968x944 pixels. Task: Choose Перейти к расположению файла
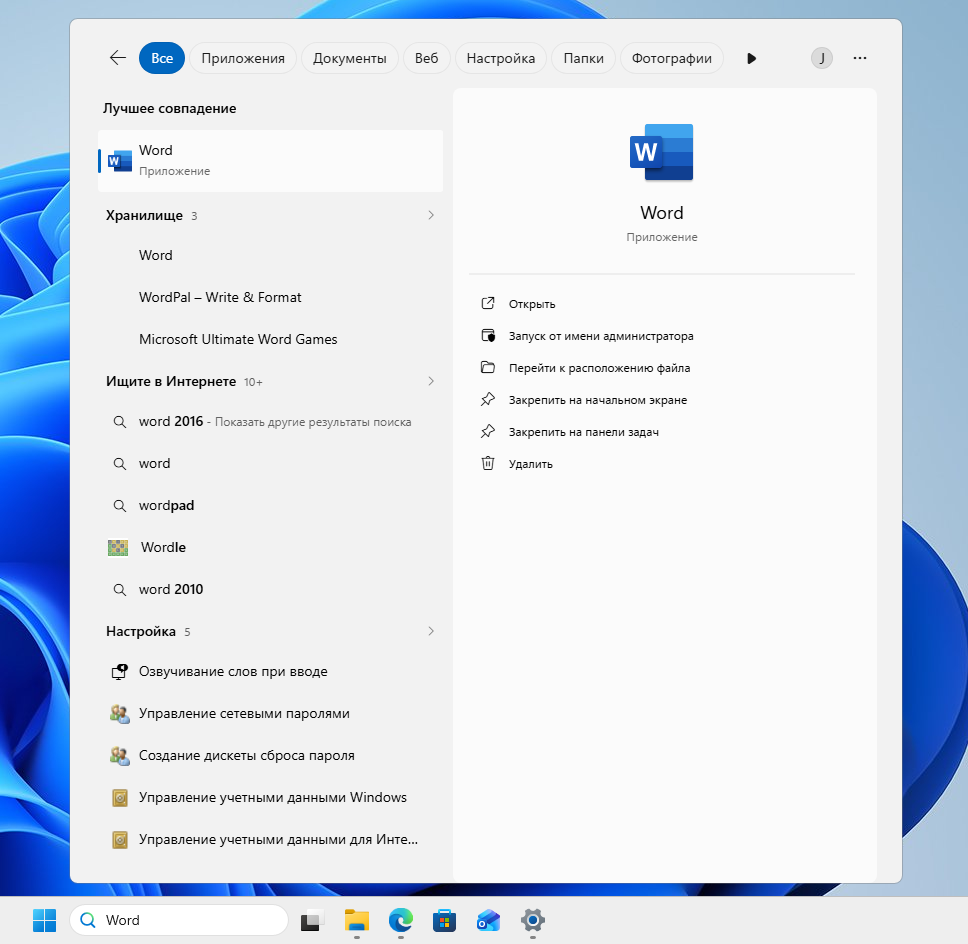pos(599,368)
